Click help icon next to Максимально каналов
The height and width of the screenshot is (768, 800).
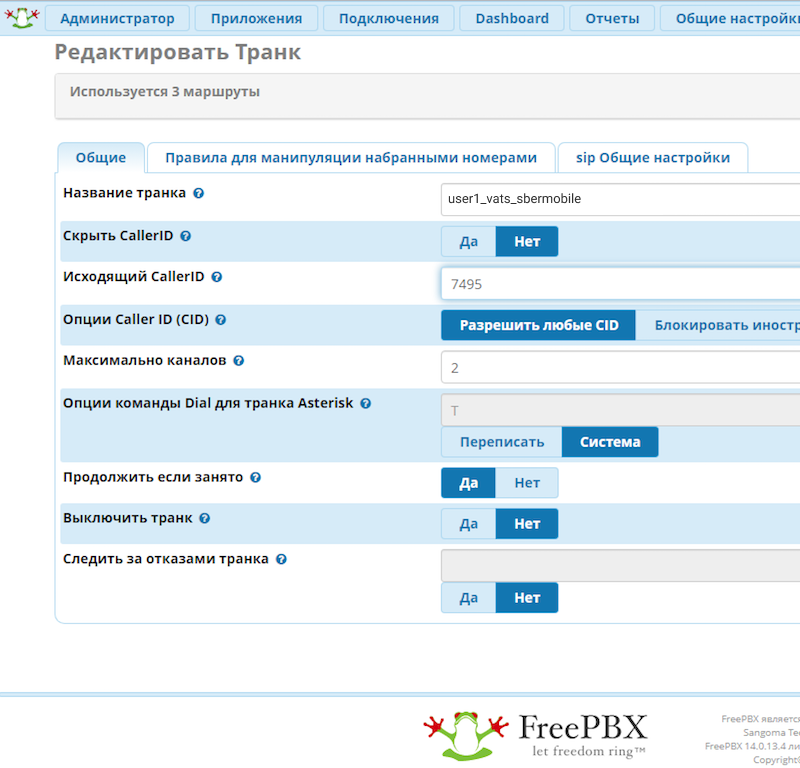[238, 361]
